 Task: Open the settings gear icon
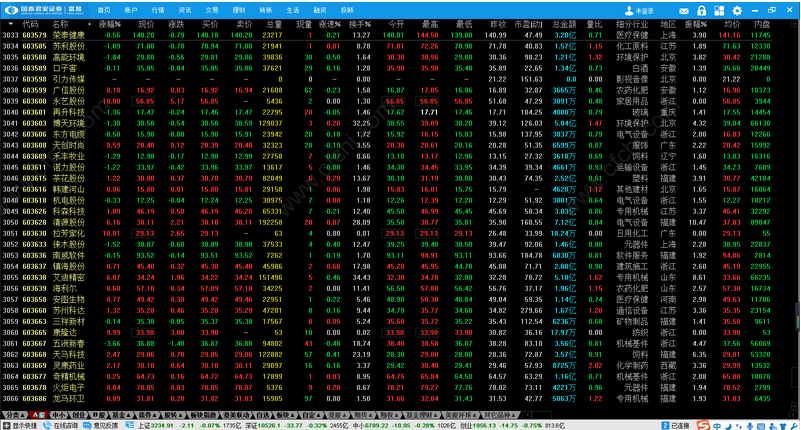[737, 11]
